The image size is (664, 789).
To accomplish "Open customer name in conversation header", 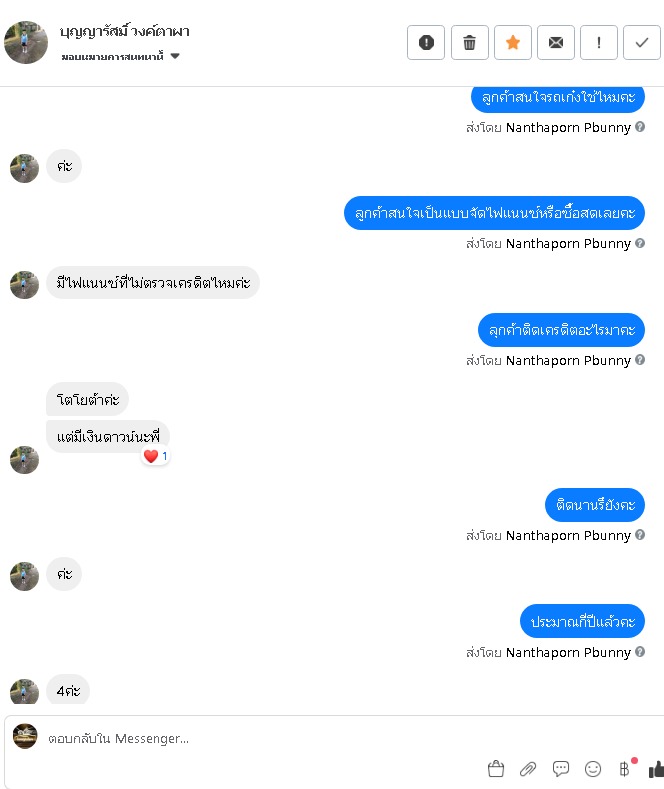I will click(124, 31).
